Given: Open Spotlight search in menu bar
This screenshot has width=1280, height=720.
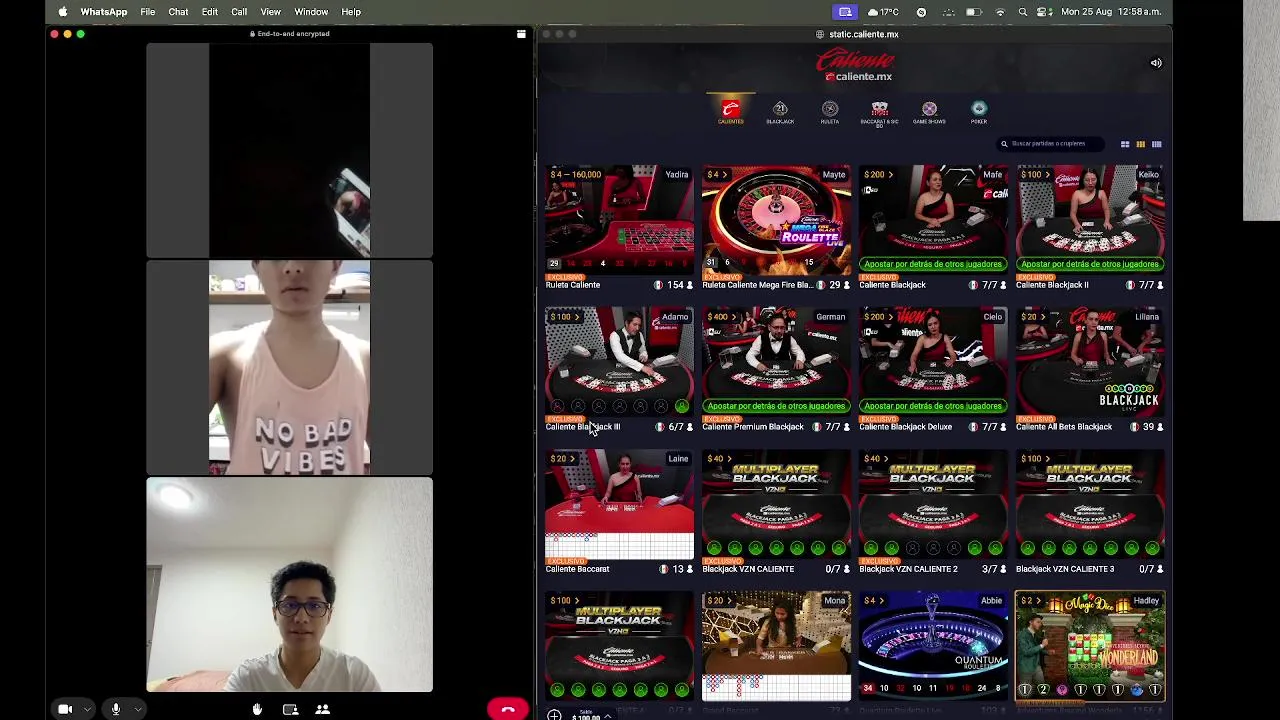Looking at the screenshot, I should point(1022,12).
